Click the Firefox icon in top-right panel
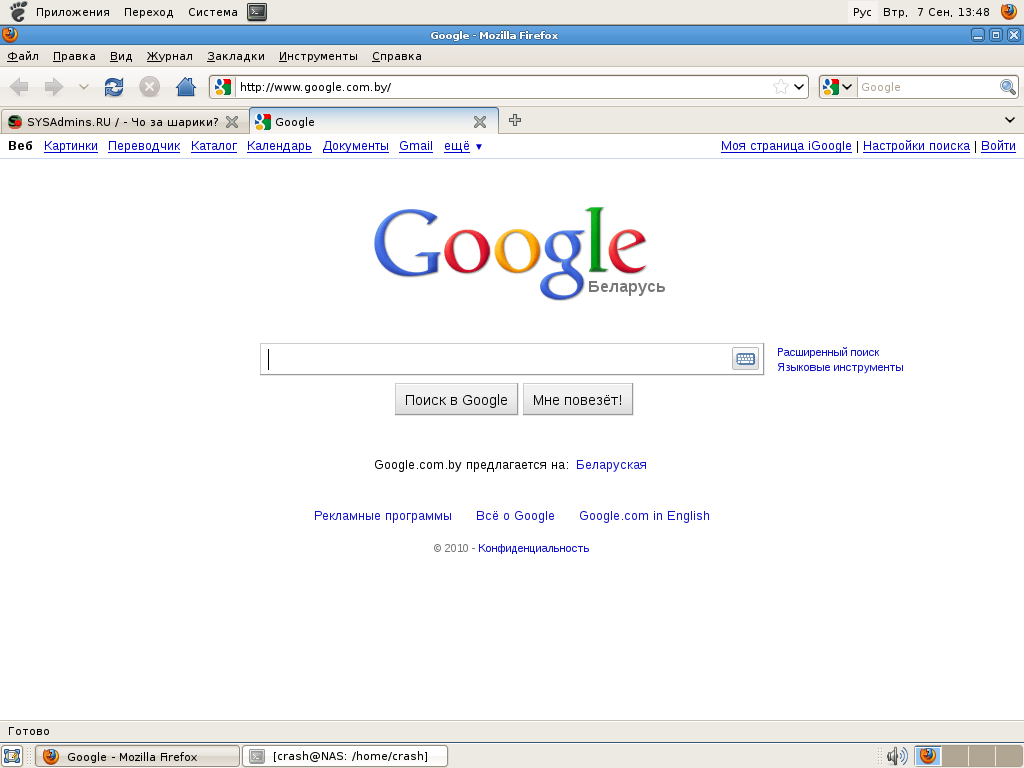The height and width of the screenshot is (768, 1024). pyautogui.click(x=1009, y=12)
